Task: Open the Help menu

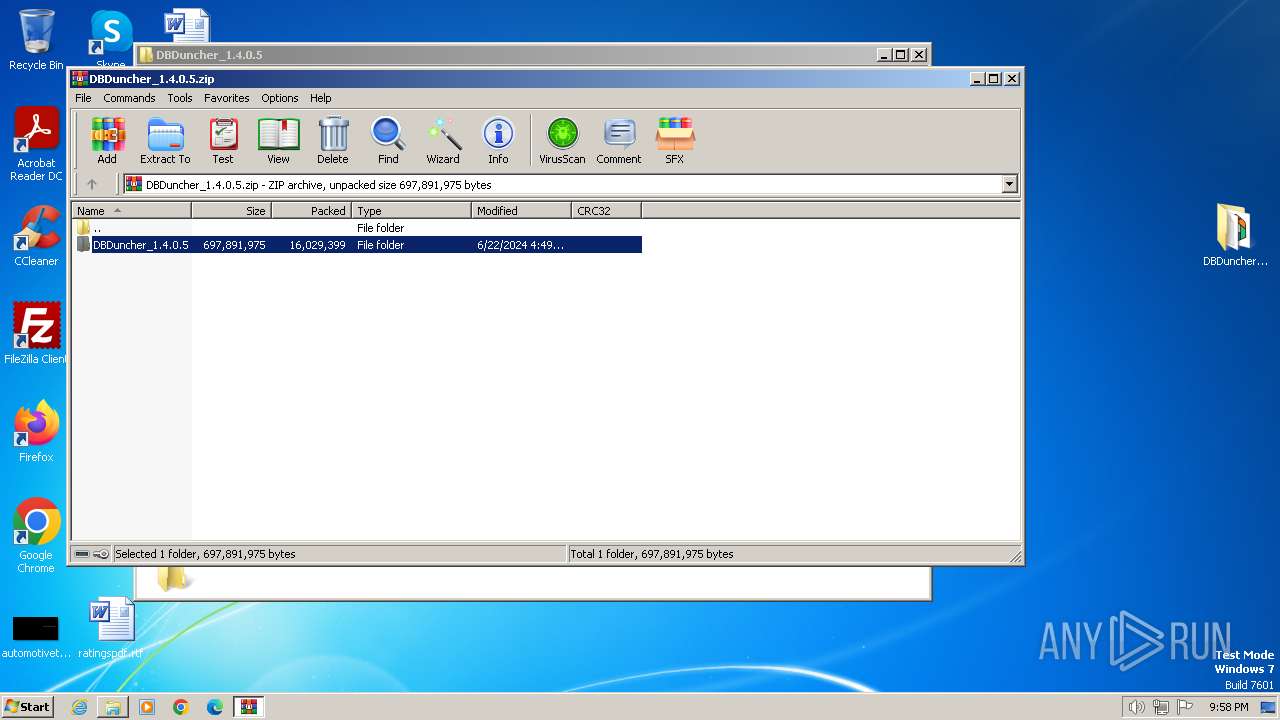Action: point(320,98)
